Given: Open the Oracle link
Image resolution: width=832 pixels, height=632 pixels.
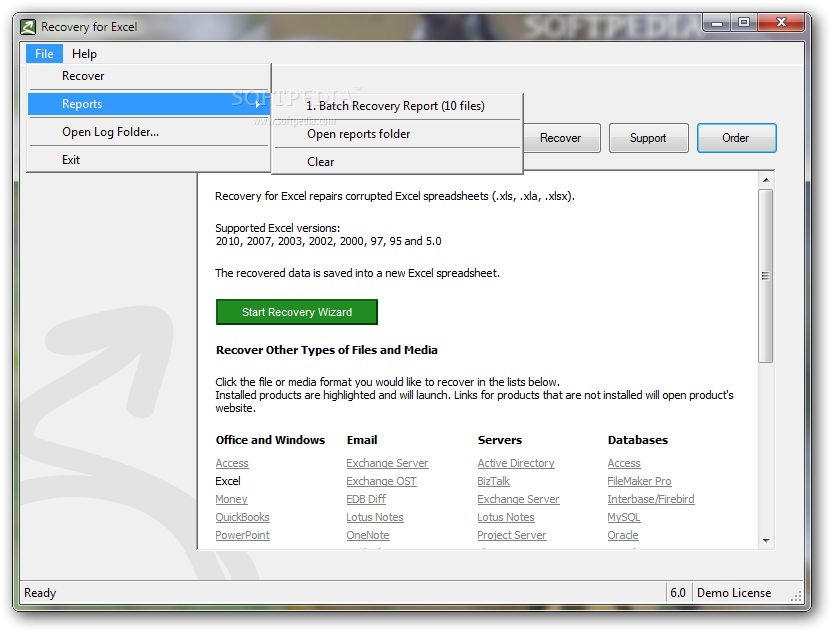Looking at the screenshot, I should (623, 535).
